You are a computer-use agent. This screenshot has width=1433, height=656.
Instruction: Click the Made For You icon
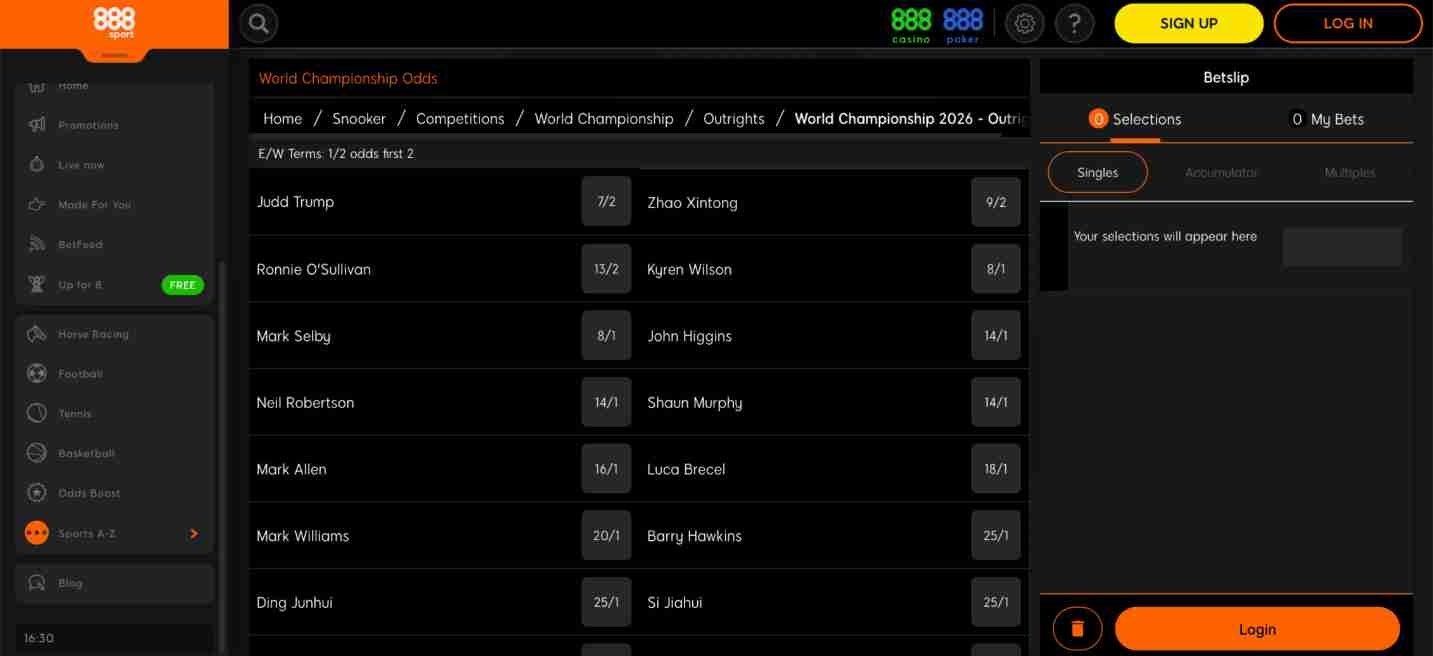pyautogui.click(x=37, y=205)
